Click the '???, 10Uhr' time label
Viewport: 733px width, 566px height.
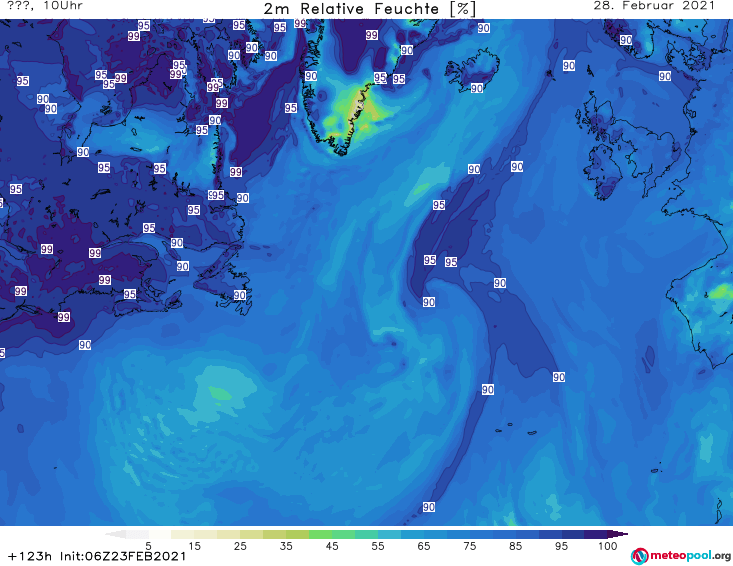tap(45, 6)
